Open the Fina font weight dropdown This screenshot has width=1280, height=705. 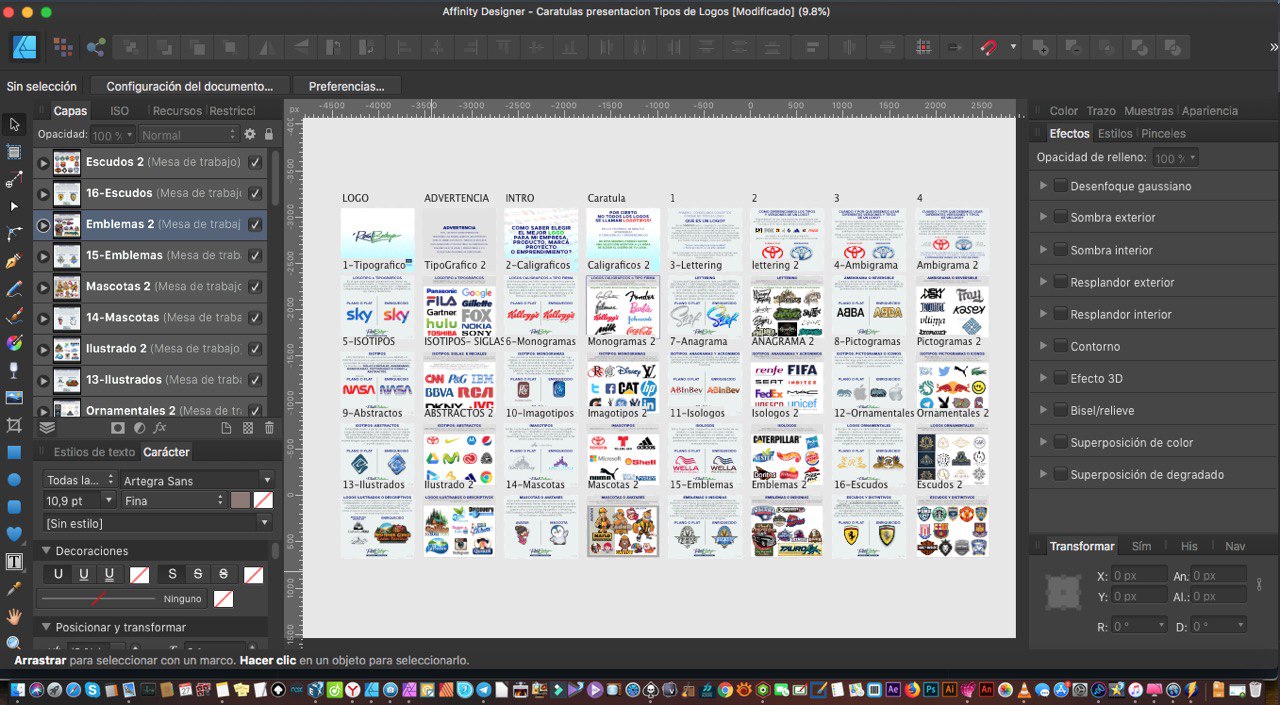pos(175,500)
